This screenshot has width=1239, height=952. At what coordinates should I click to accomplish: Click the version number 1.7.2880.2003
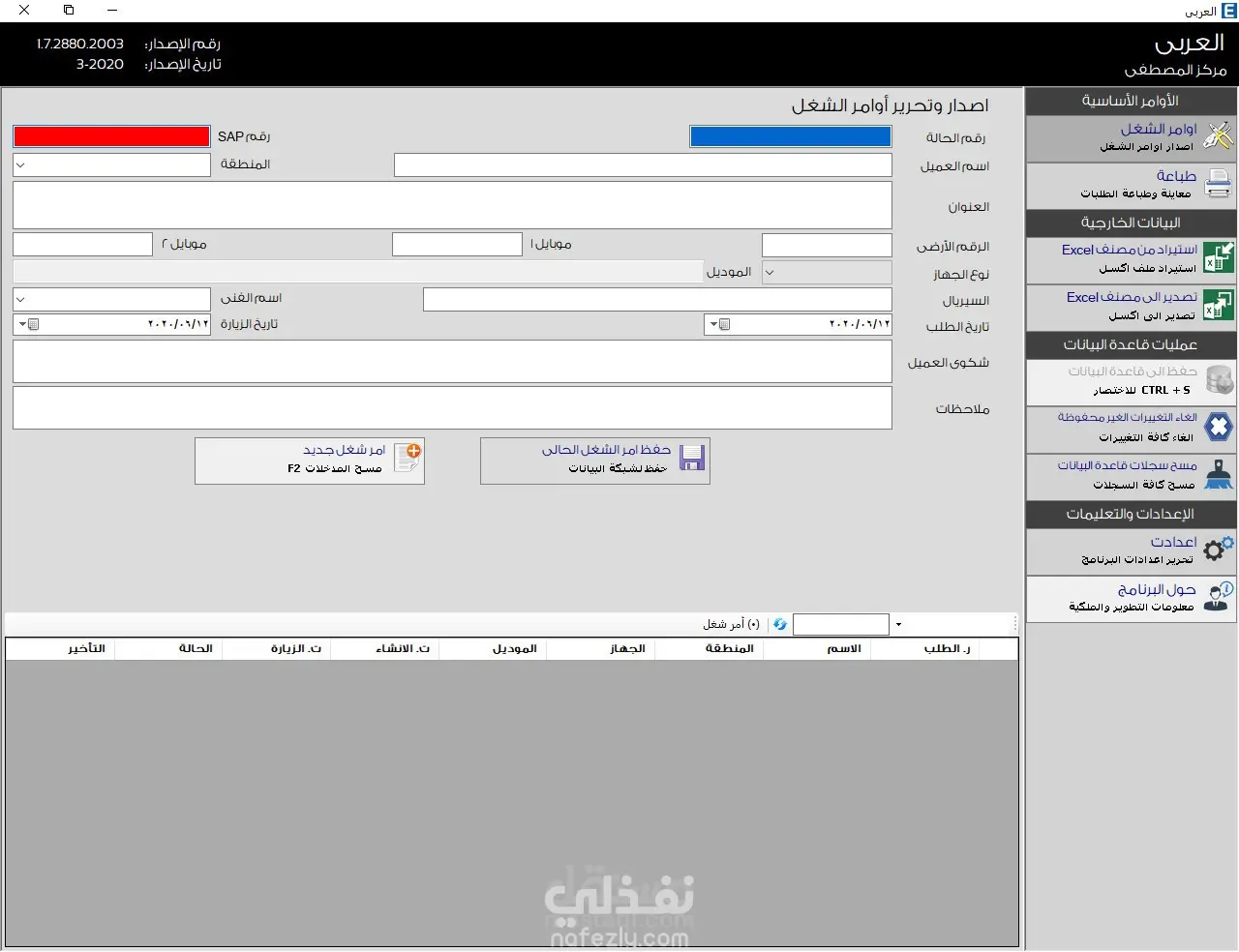click(x=80, y=44)
